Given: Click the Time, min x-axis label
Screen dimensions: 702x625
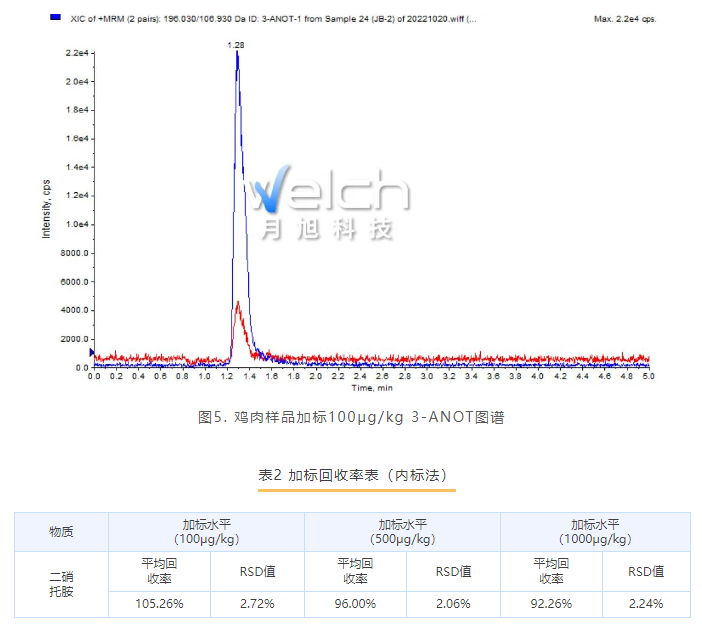Looking at the screenshot, I should 370,388.
